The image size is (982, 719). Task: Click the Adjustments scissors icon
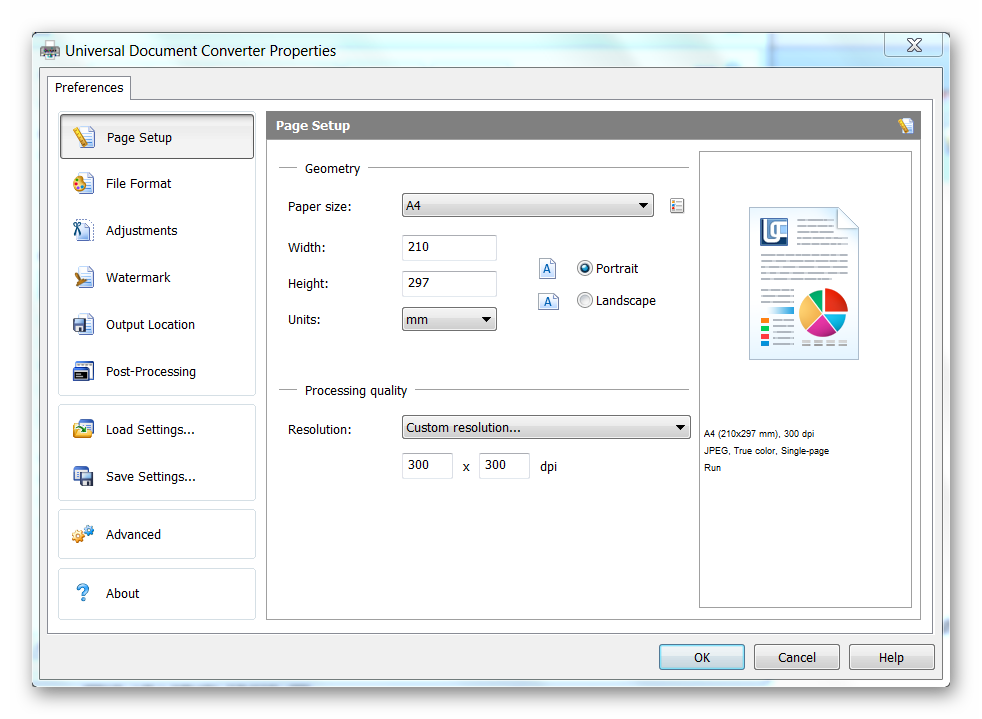[83, 230]
